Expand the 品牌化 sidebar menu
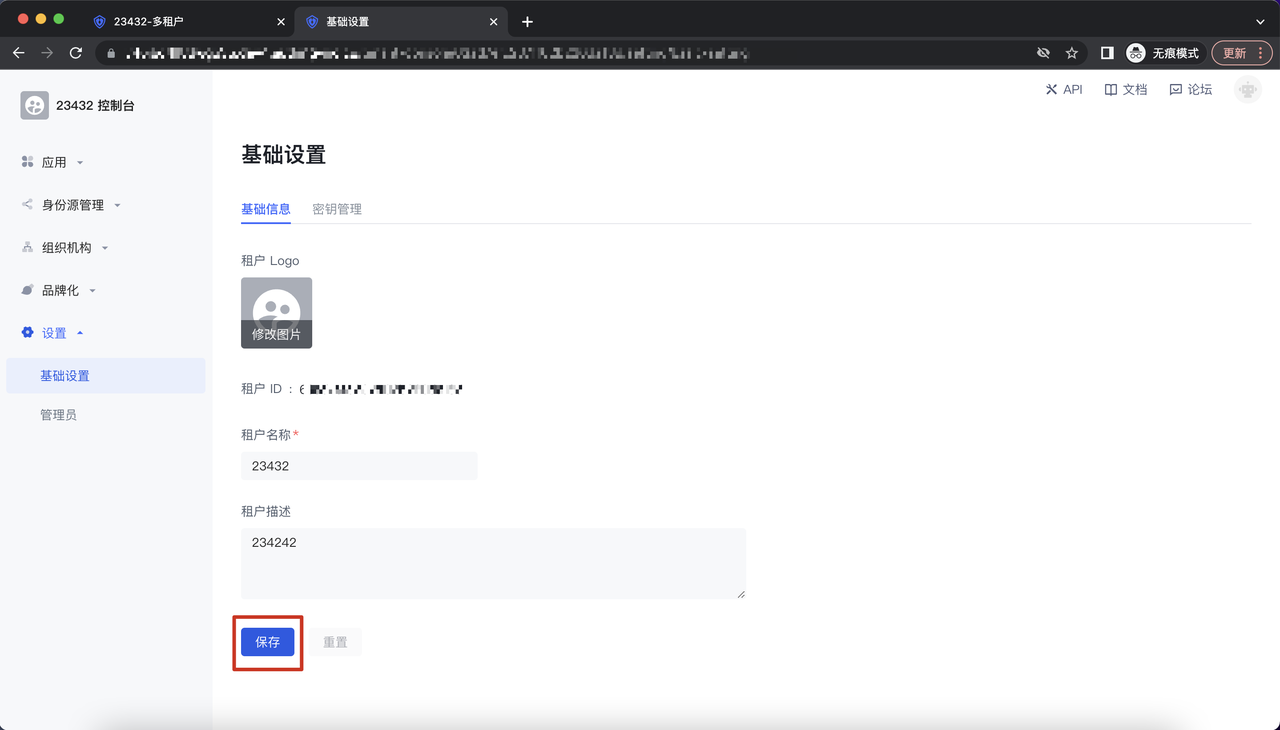The image size is (1280, 730). click(60, 291)
